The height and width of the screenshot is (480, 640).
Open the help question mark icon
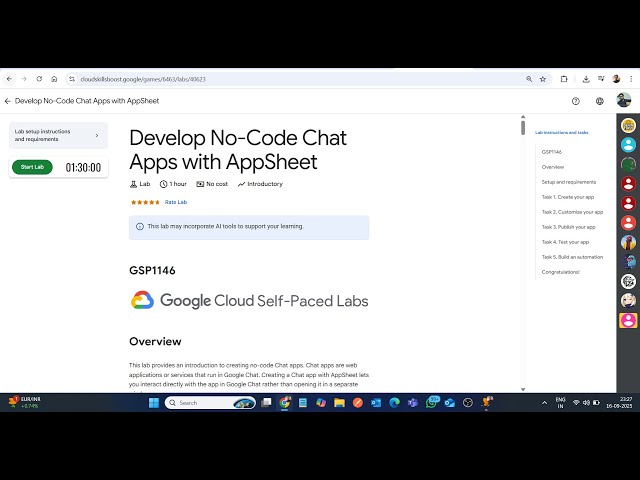click(576, 101)
